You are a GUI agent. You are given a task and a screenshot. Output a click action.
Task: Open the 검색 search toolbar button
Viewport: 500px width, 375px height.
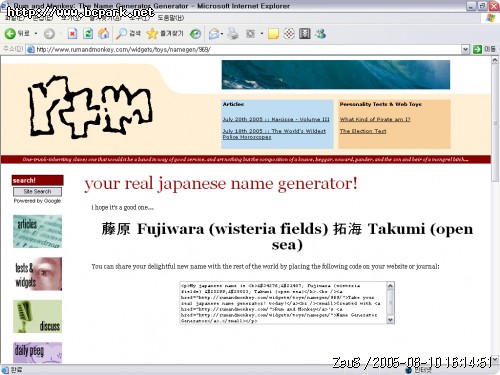pos(128,34)
